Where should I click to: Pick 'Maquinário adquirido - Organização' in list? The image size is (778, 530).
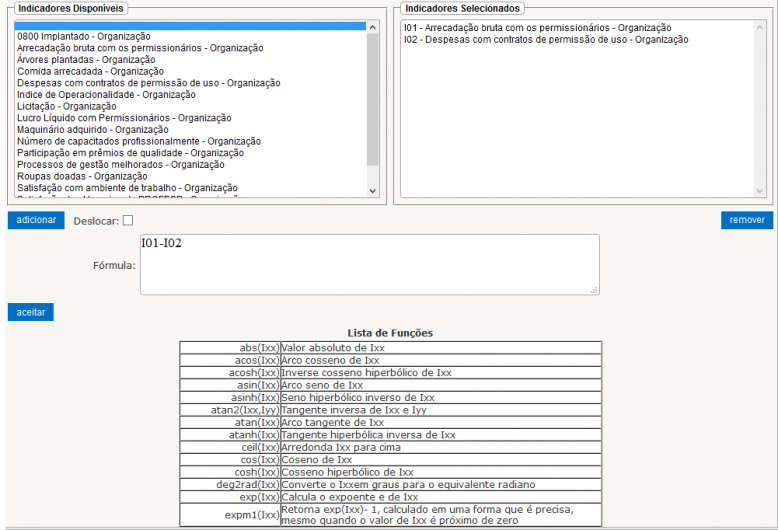pyautogui.click(x=92, y=129)
